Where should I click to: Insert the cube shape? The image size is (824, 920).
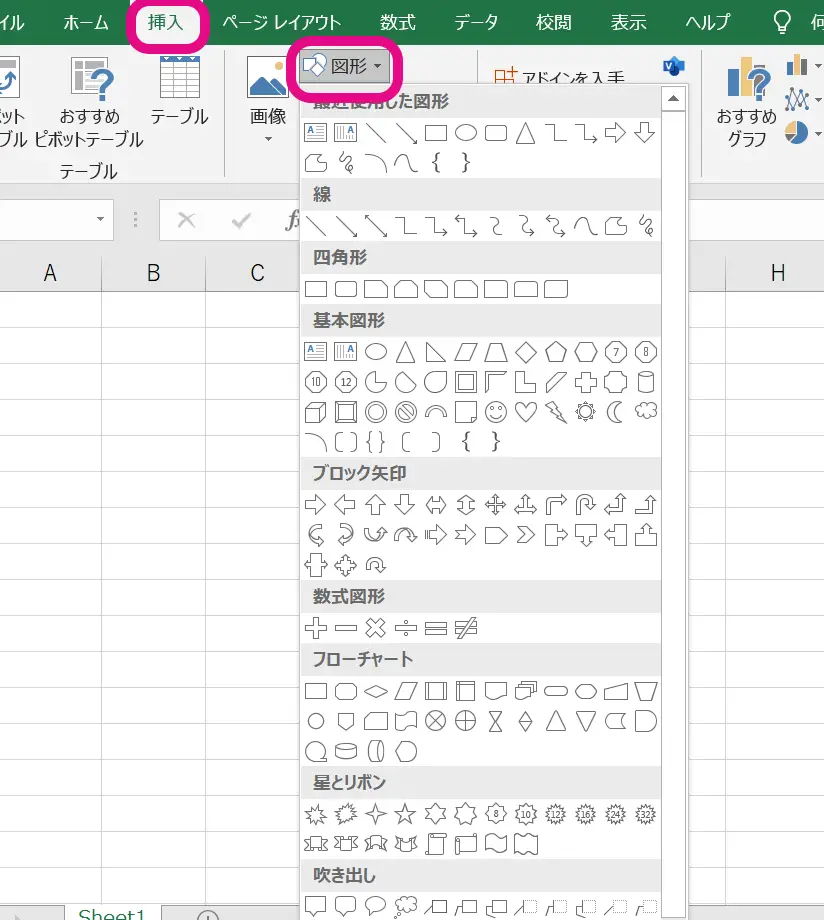click(316, 411)
